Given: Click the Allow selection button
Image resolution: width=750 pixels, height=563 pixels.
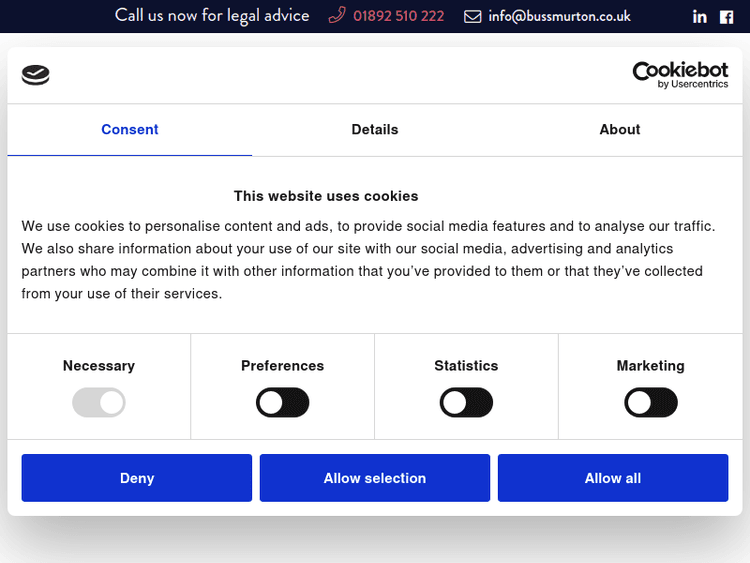Looking at the screenshot, I should (375, 478).
